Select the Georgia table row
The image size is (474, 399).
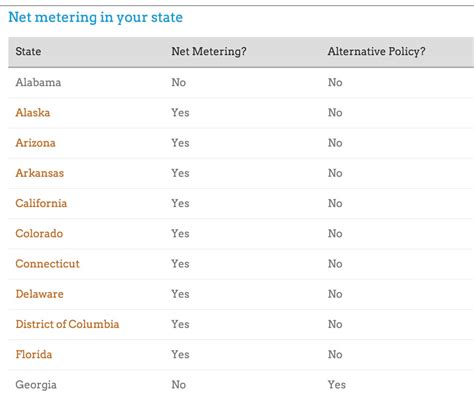click(x=241, y=385)
